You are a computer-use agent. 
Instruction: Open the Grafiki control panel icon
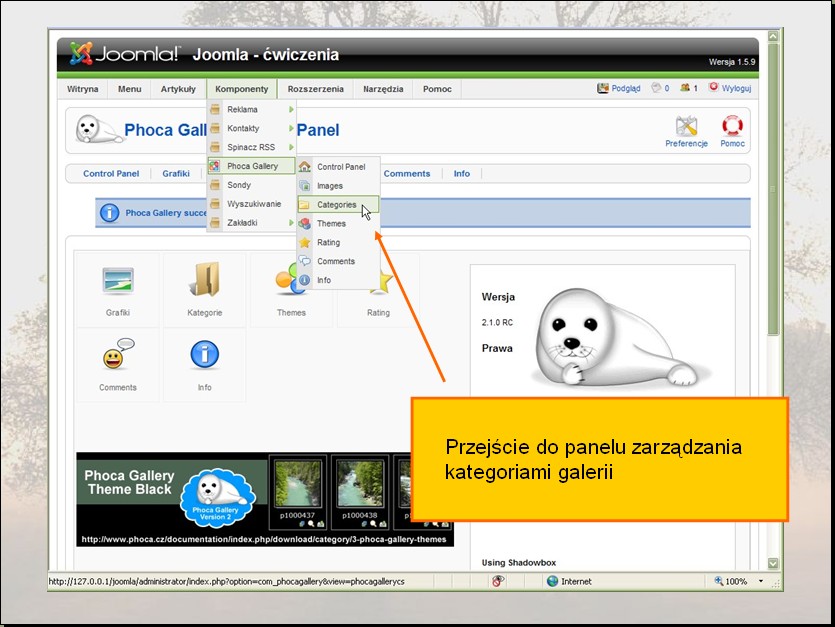coord(118,281)
